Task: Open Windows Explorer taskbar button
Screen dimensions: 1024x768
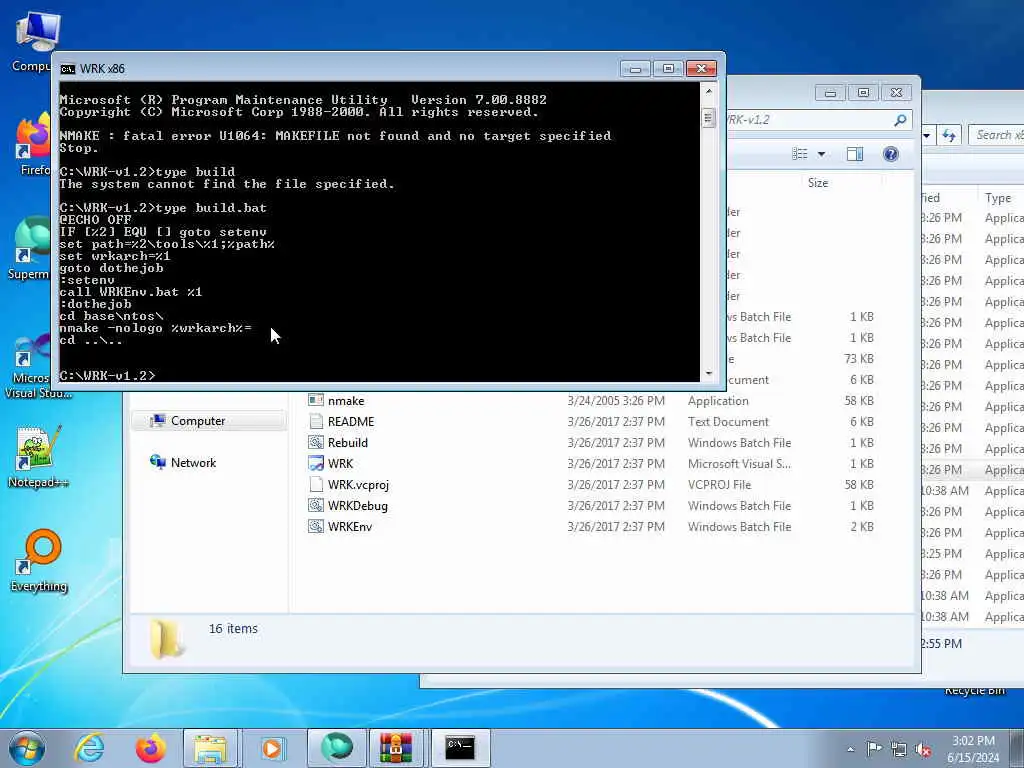Action: (210, 748)
